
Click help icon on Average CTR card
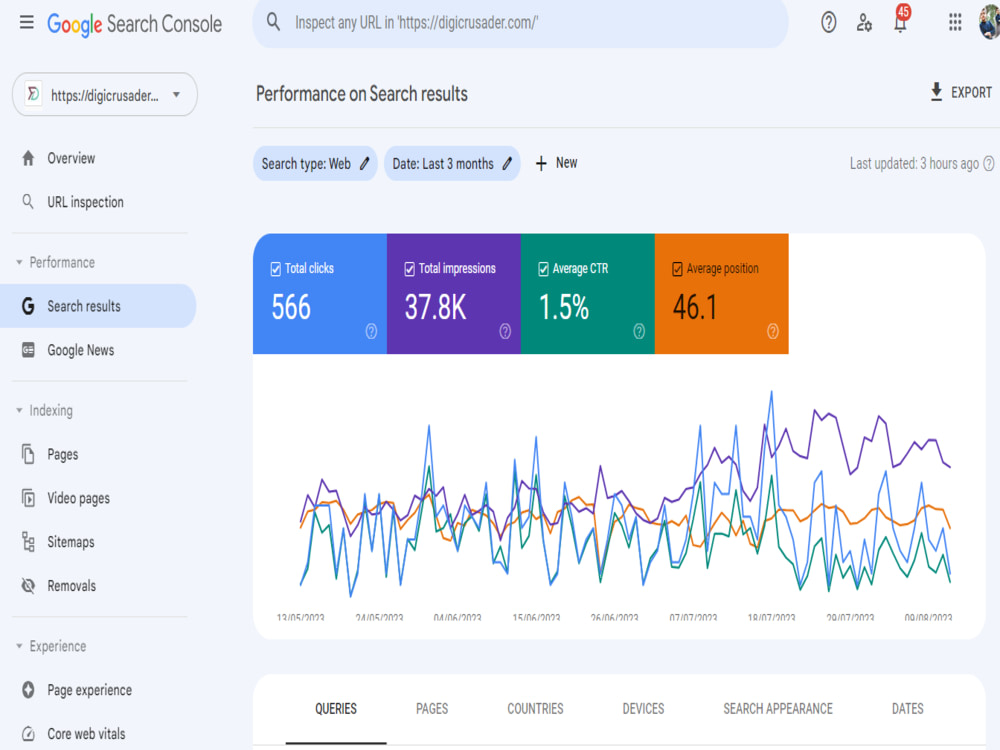639,331
